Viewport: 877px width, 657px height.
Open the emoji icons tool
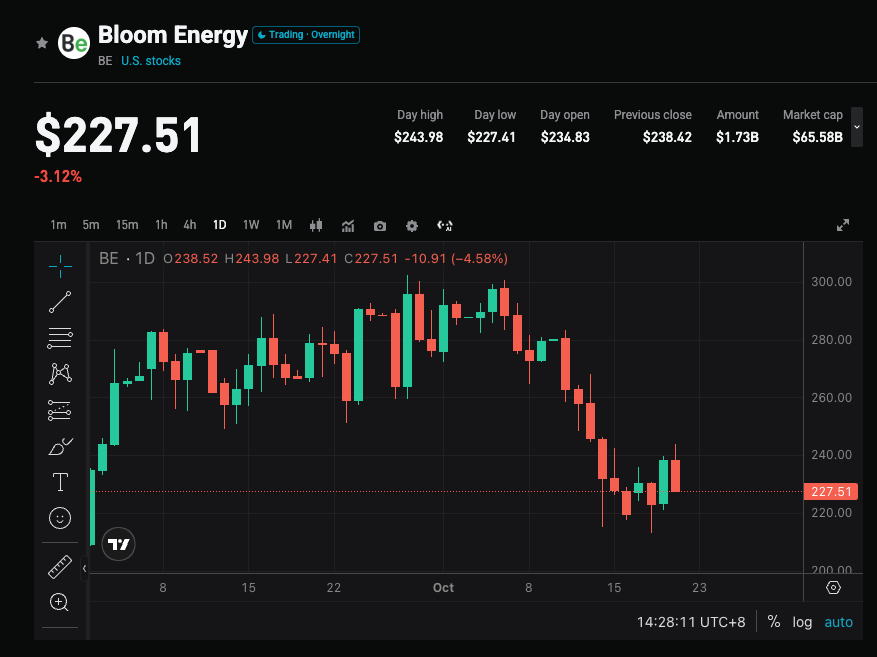pos(60,518)
